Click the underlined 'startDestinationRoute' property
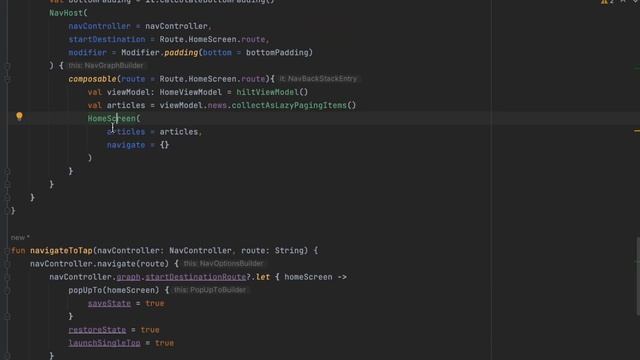640x360 pixels. coord(196,277)
